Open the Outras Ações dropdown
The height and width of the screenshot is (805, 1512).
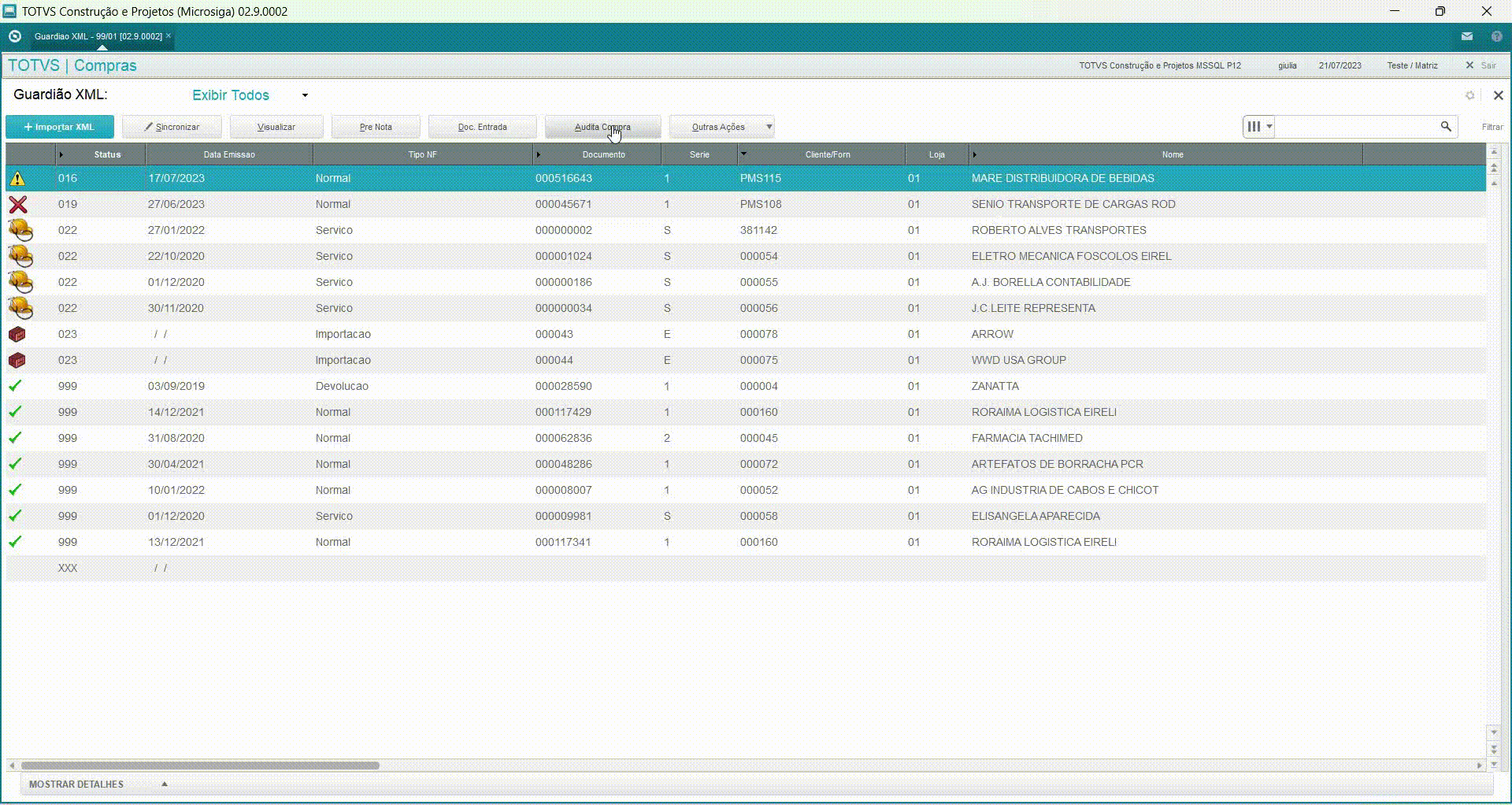(x=721, y=127)
